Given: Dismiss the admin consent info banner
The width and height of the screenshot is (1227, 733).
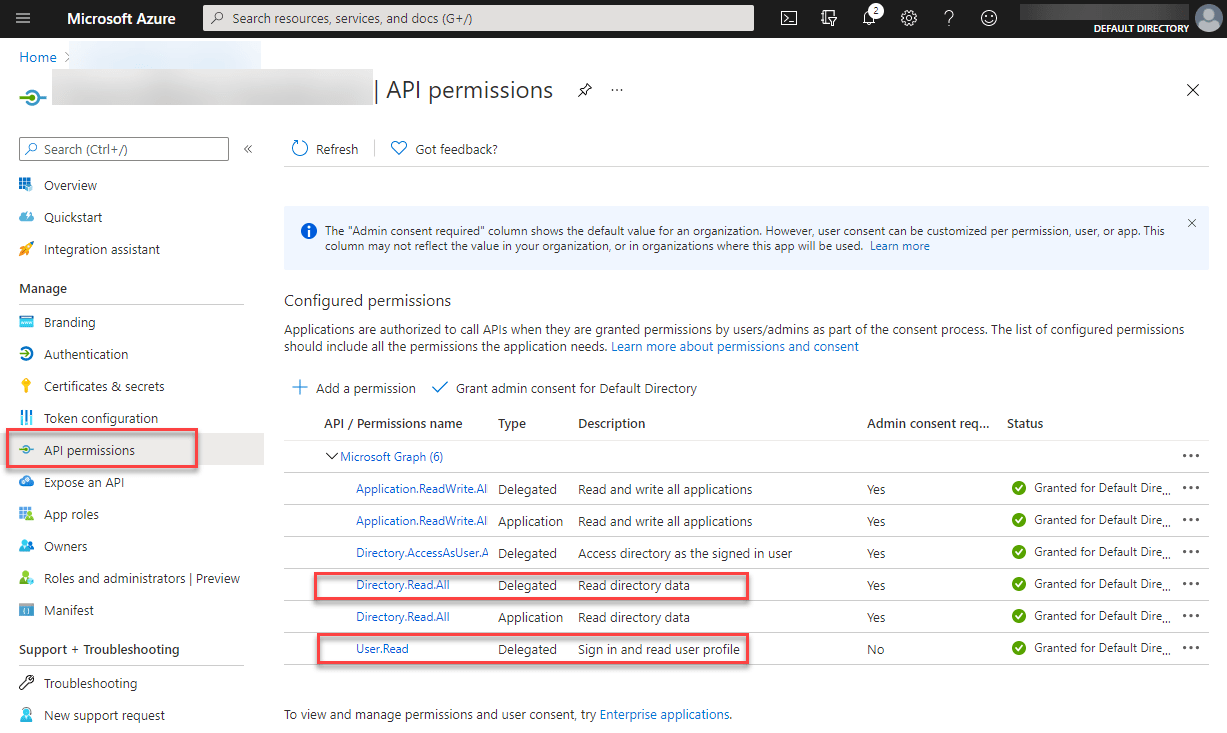Looking at the screenshot, I should (1191, 223).
